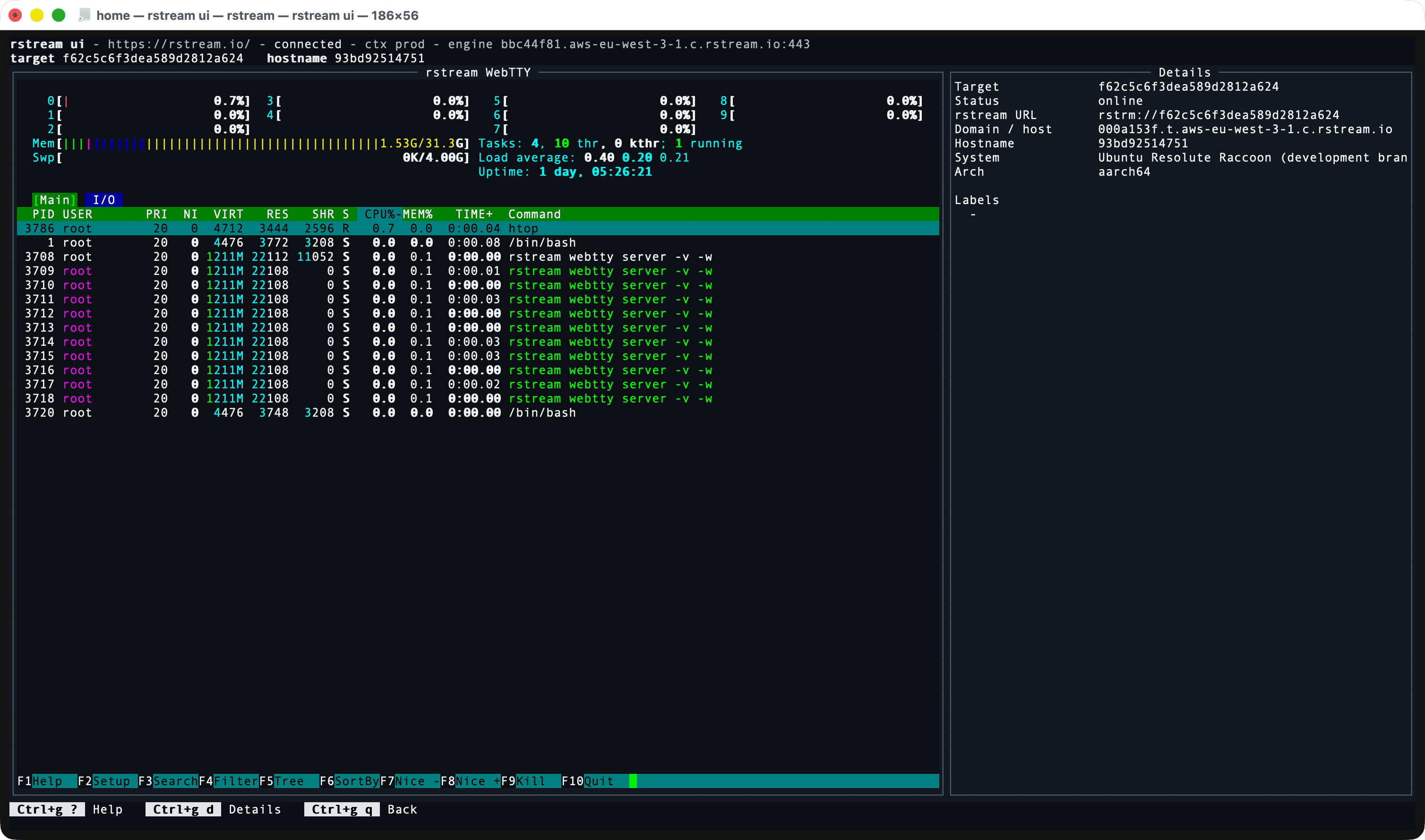Select process 3720 /bin/bash row
1425x840 pixels.
283,412
